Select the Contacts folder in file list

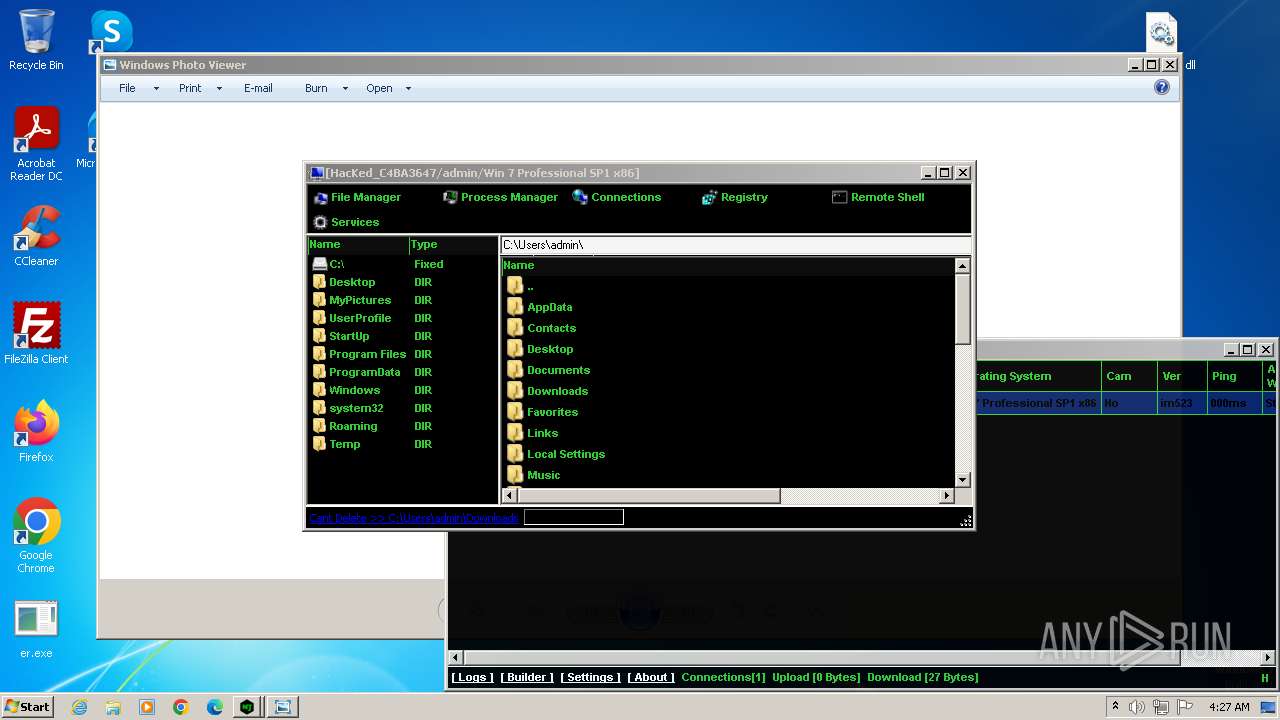(x=541, y=328)
